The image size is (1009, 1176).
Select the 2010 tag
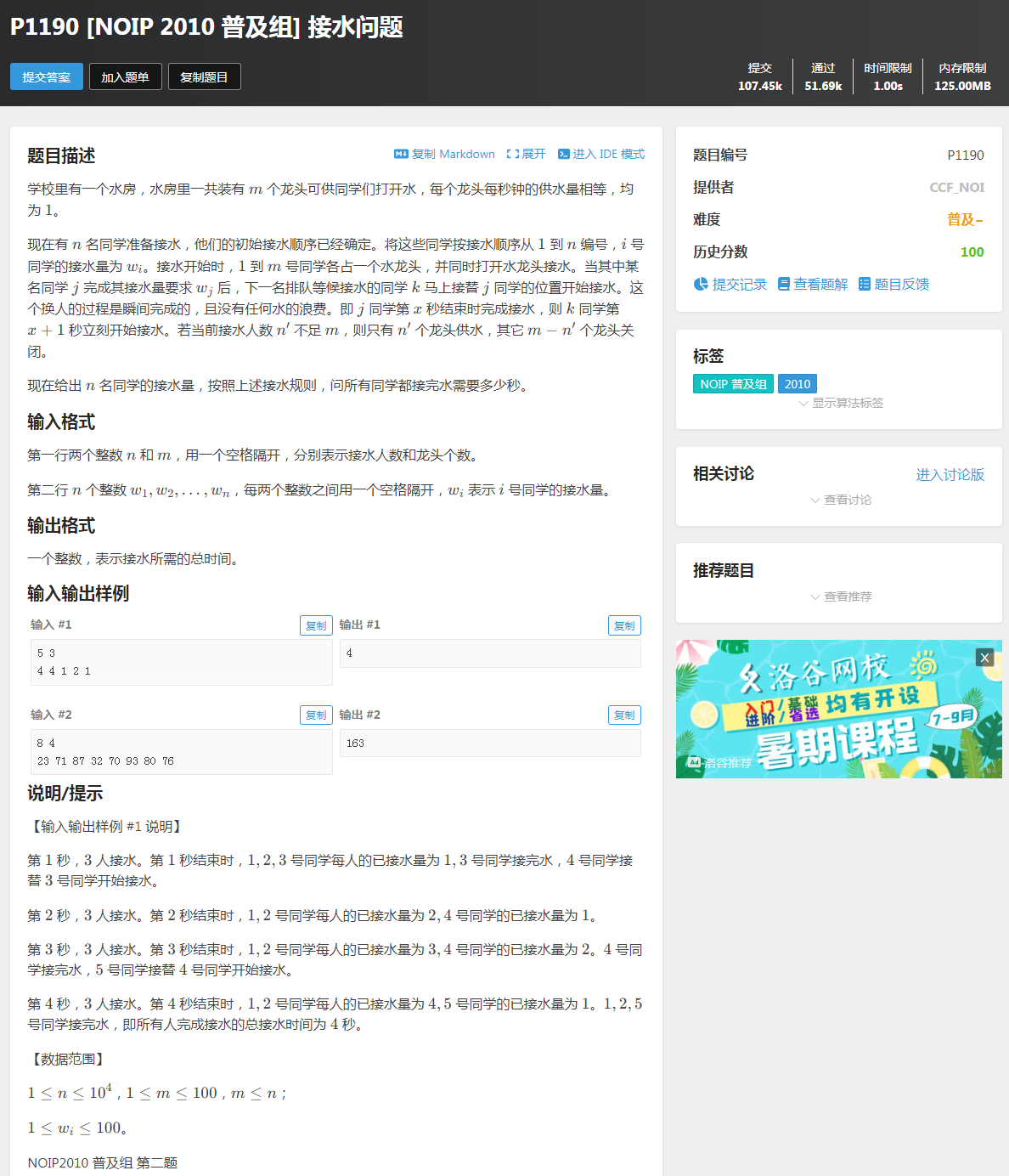coord(797,383)
